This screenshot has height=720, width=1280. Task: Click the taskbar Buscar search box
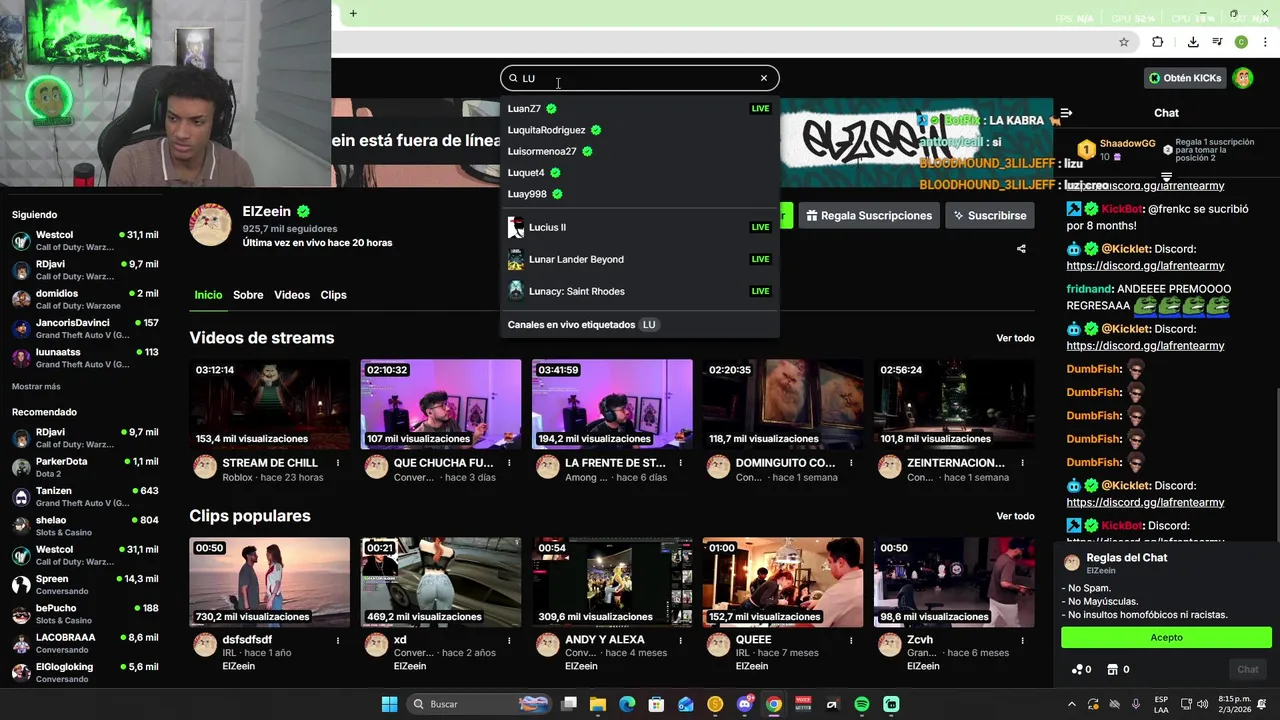(x=477, y=704)
